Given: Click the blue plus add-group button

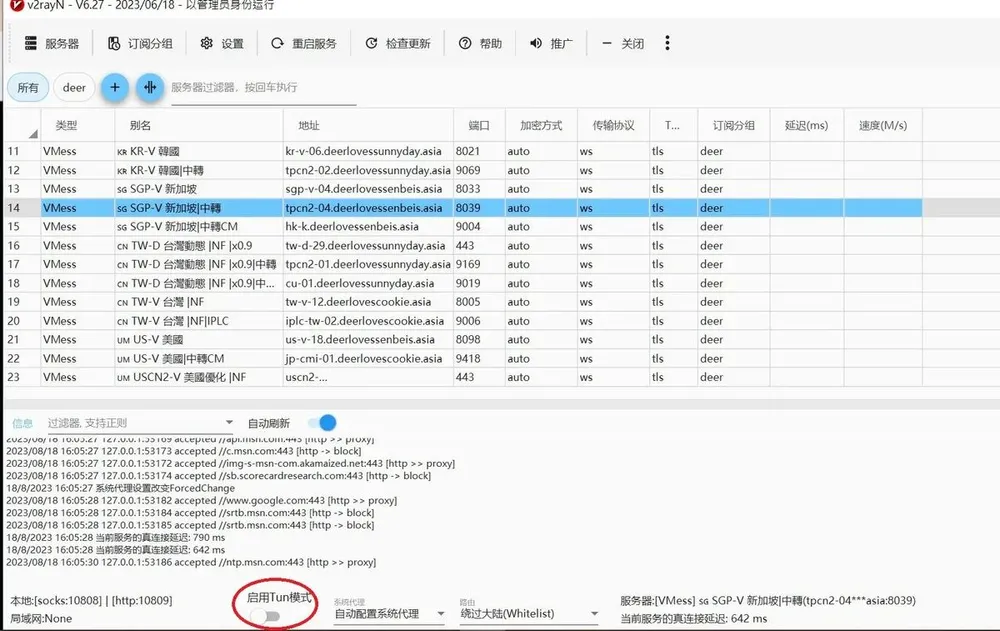Looking at the screenshot, I should click(115, 88).
